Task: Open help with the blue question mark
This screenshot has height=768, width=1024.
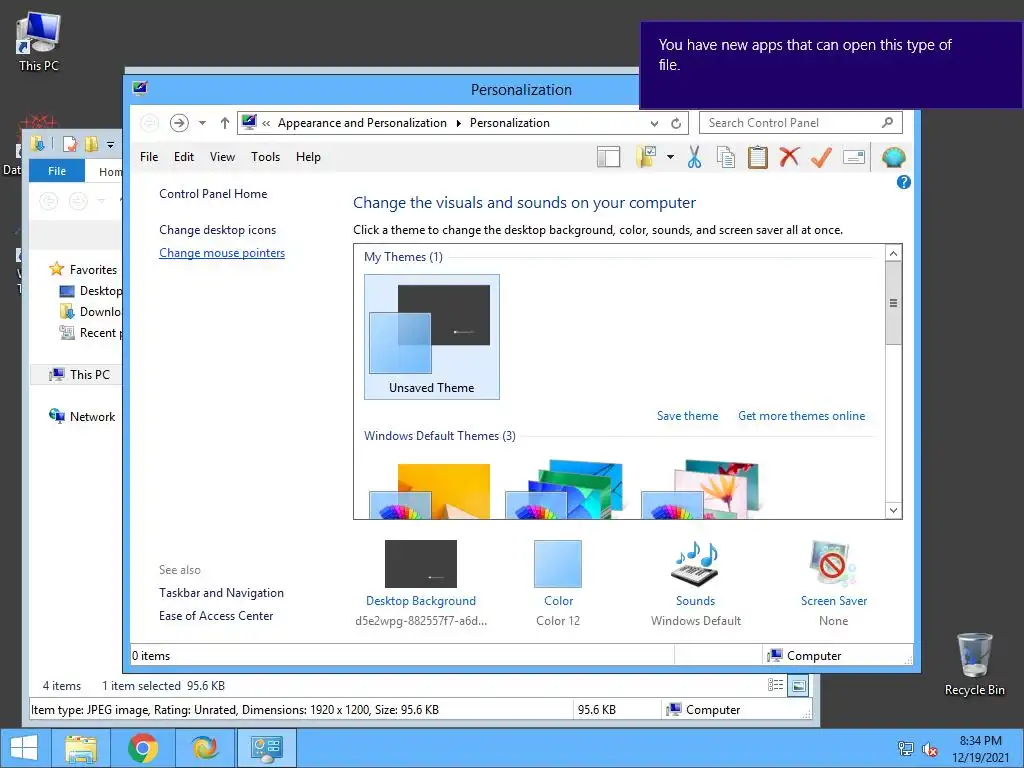Action: coord(903,182)
